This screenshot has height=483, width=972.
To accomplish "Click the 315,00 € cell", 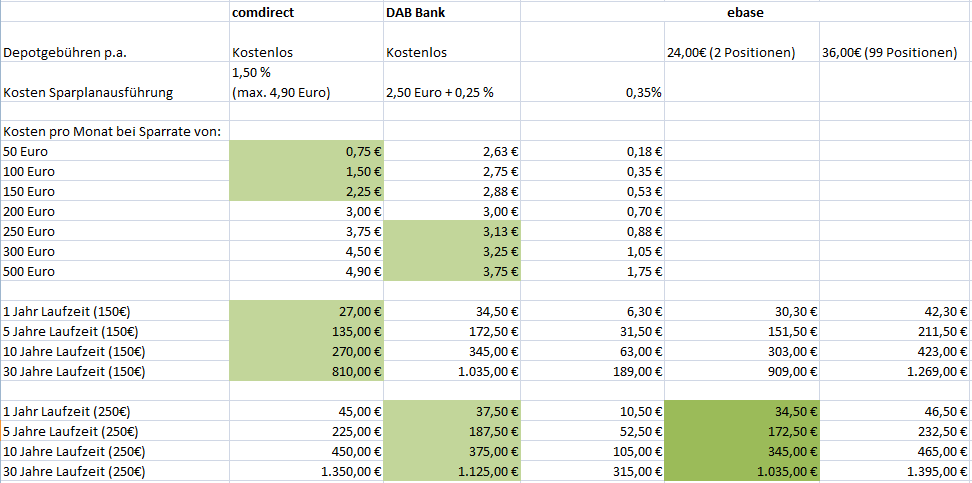I will (x=592, y=471).
